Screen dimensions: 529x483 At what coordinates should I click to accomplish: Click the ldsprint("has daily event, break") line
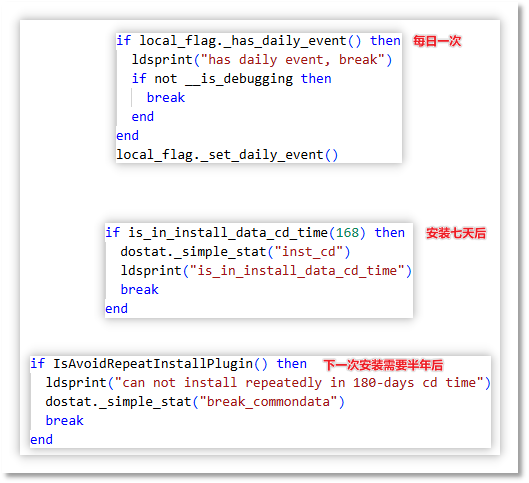[x=262, y=60]
